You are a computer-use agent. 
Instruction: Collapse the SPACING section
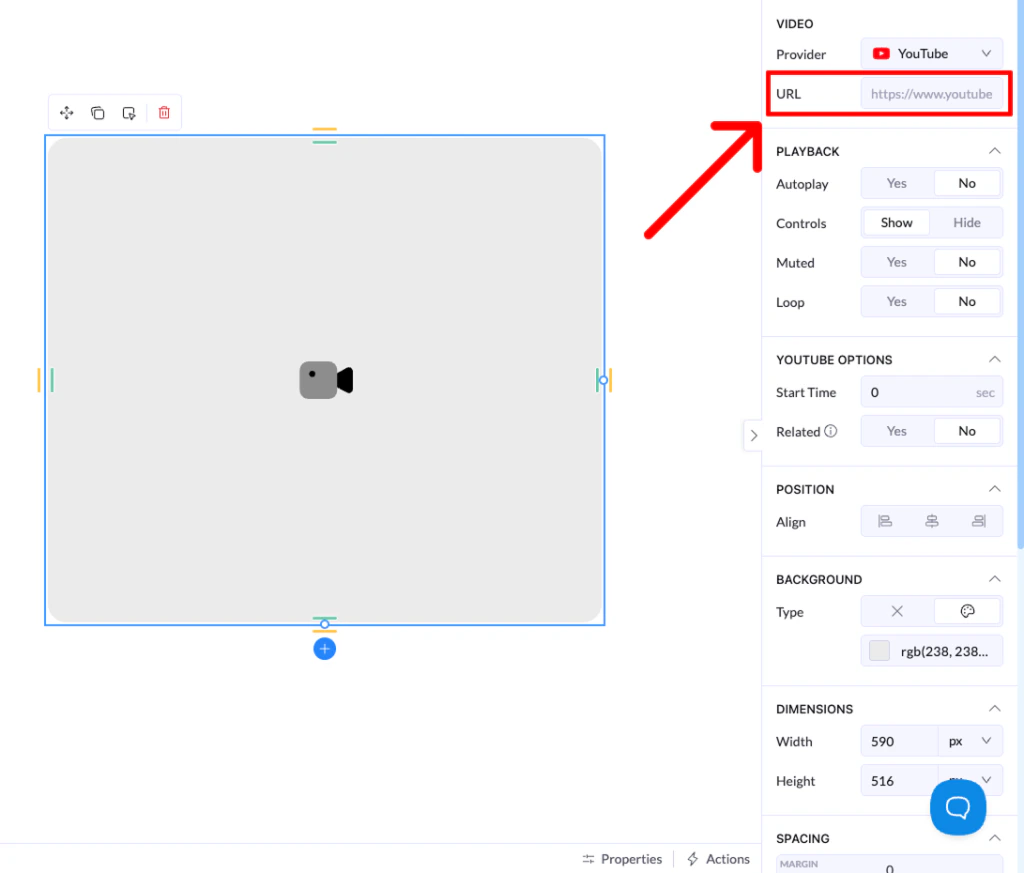pyautogui.click(x=995, y=838)
